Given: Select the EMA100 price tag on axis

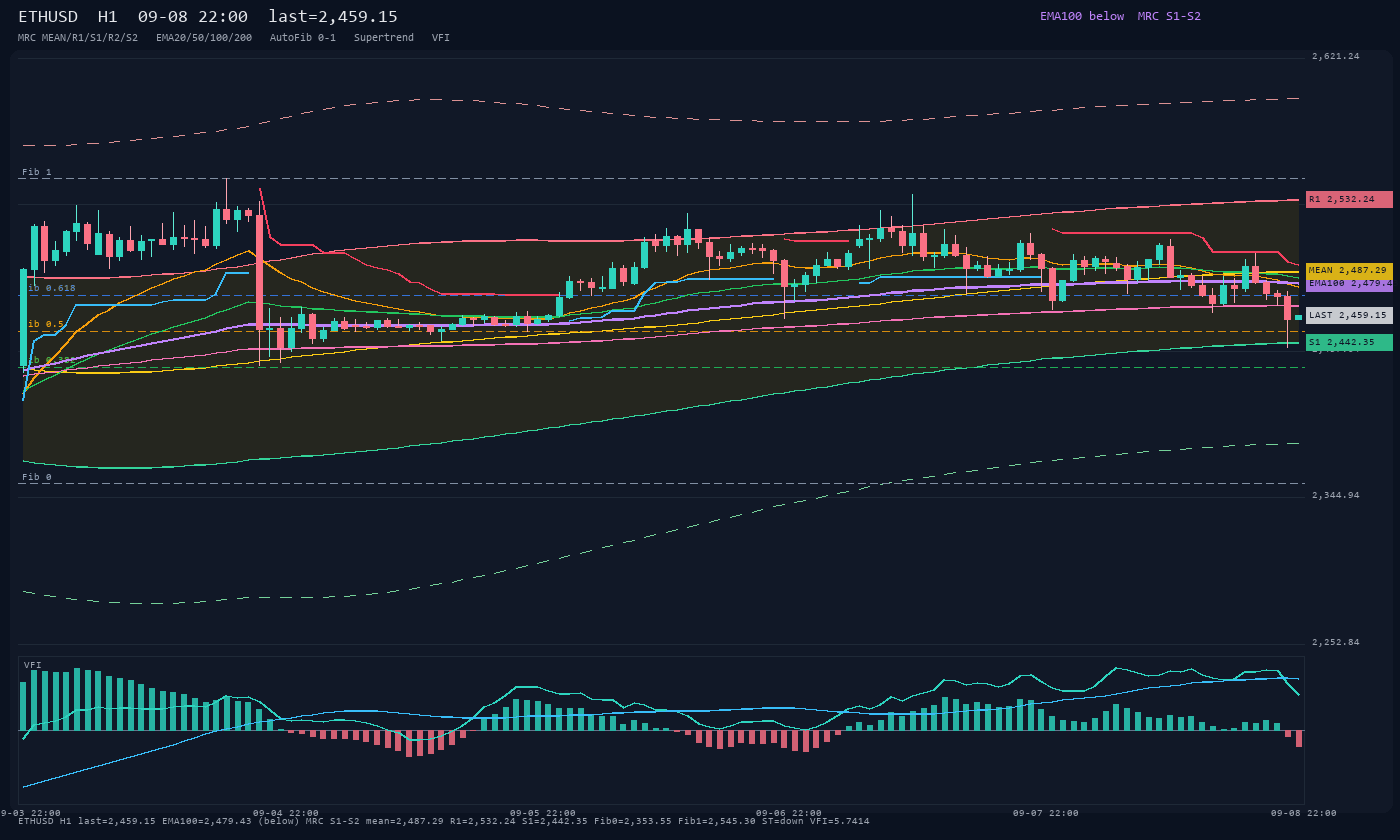Looking at the screenshot, I should [1349, 284].
